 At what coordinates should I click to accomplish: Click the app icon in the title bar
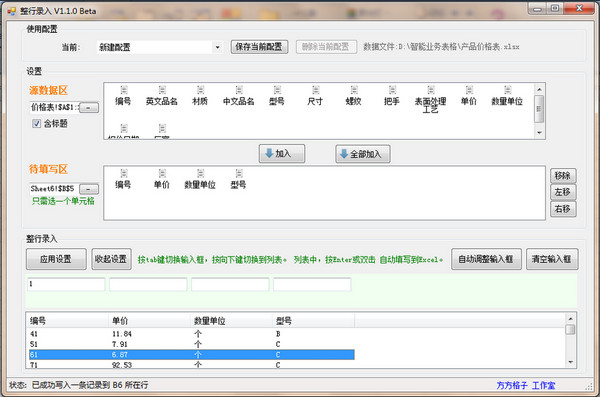pyautogui.click(x=12, y=11)
